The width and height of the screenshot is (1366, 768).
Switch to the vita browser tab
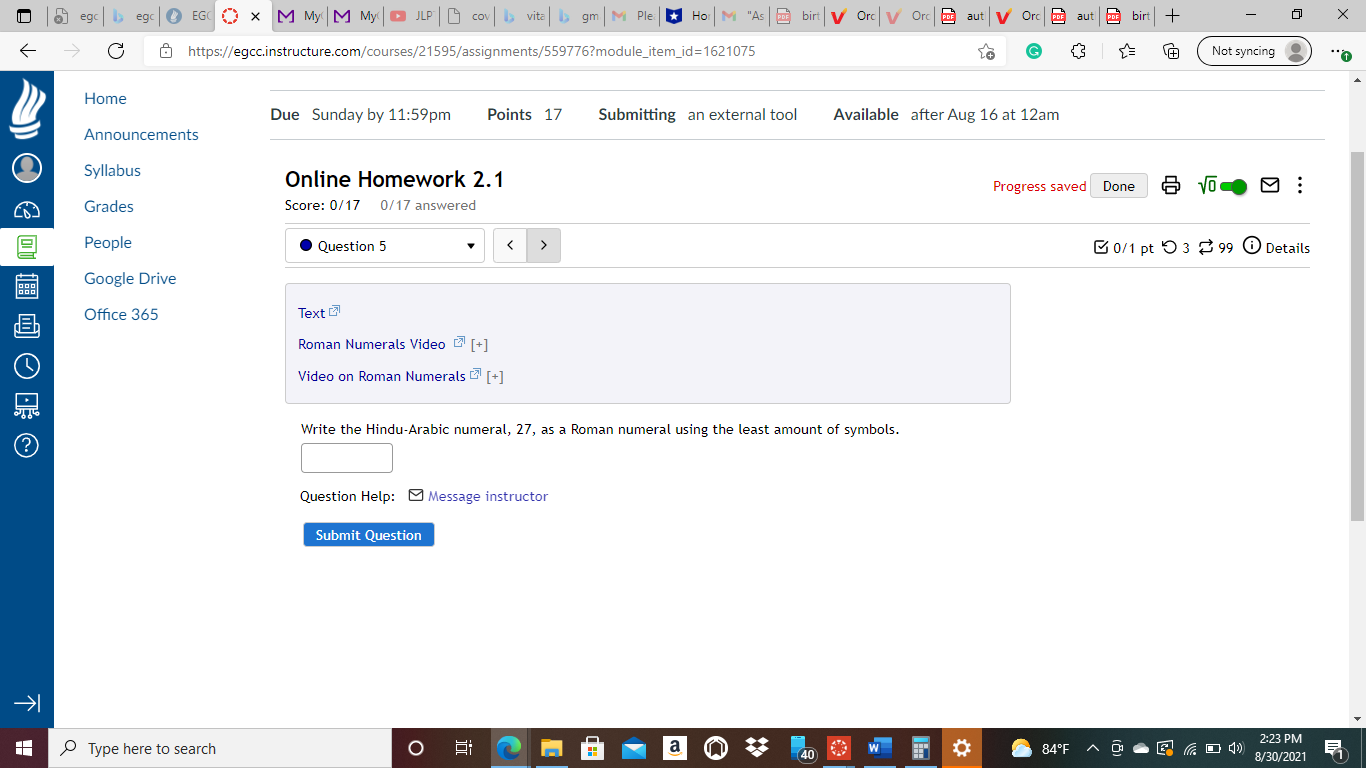pos(523,16)
